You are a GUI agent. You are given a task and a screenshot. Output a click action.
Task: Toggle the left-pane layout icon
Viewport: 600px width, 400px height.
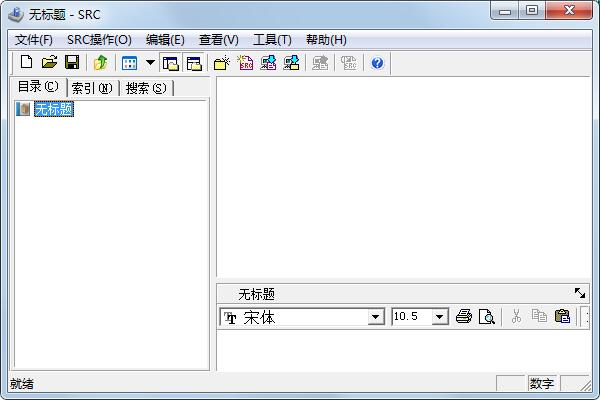(x=171, y=63)
